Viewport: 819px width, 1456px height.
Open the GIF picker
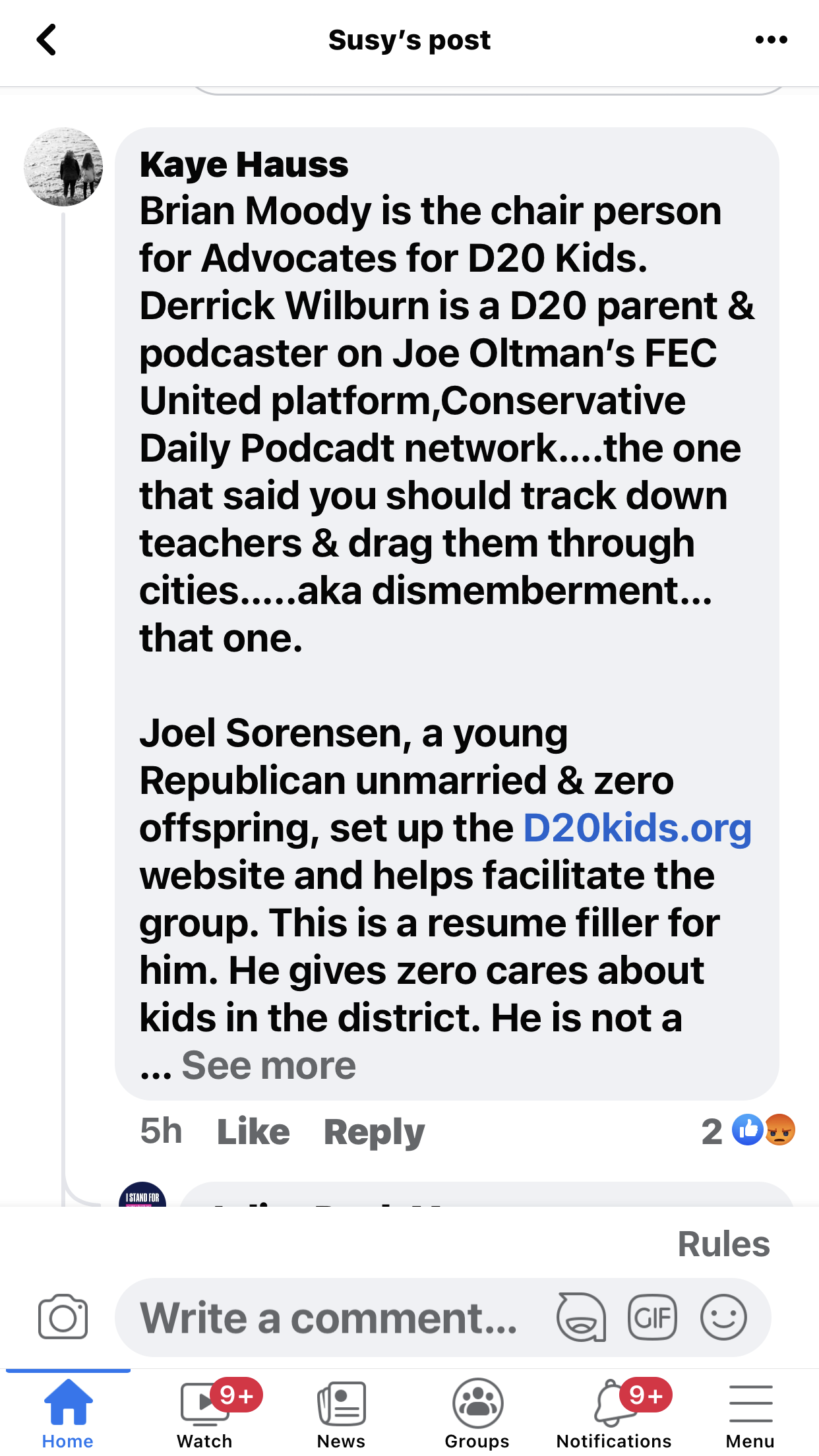point(652,1318)
